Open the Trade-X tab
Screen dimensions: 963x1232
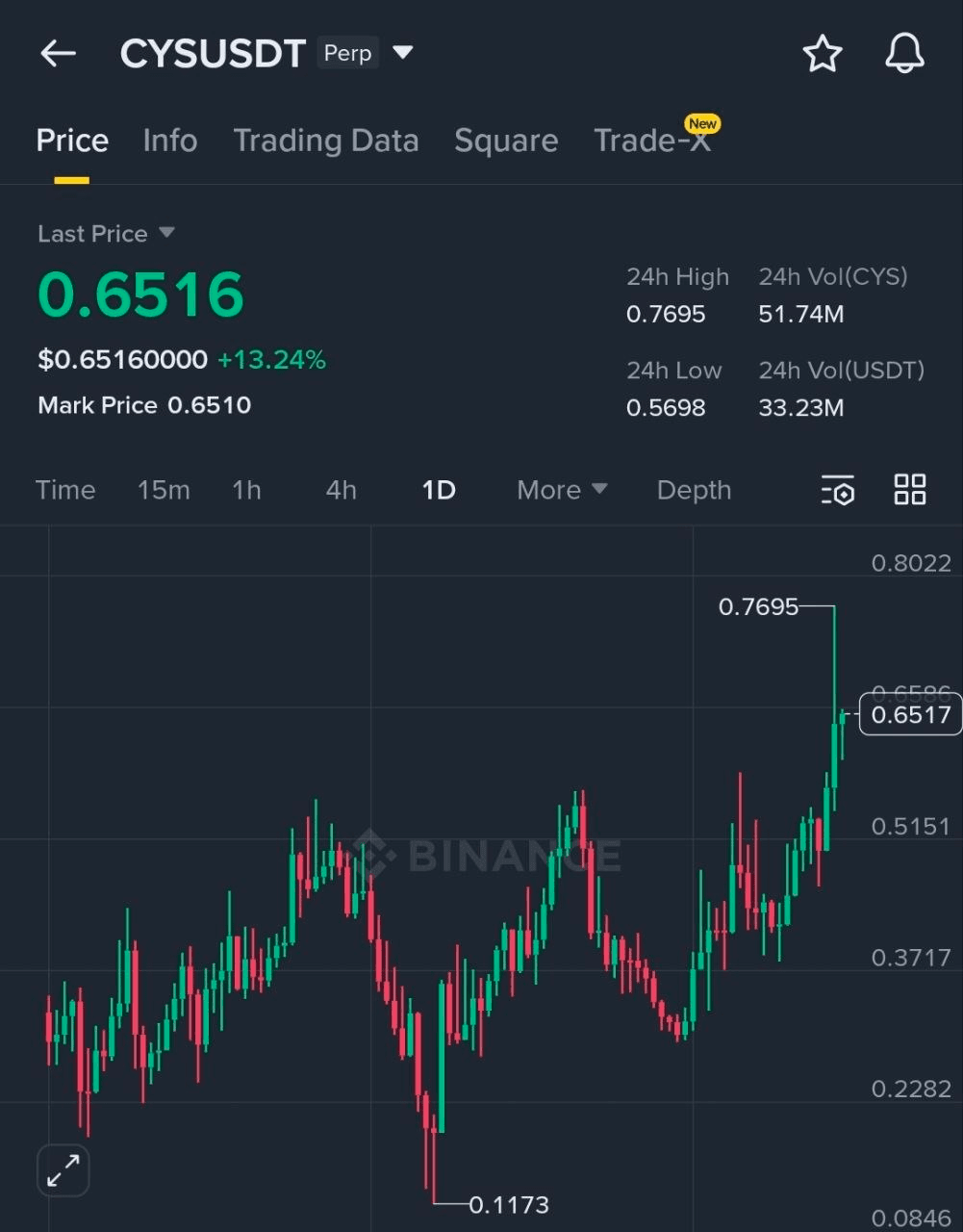click(x=652, y=141)
